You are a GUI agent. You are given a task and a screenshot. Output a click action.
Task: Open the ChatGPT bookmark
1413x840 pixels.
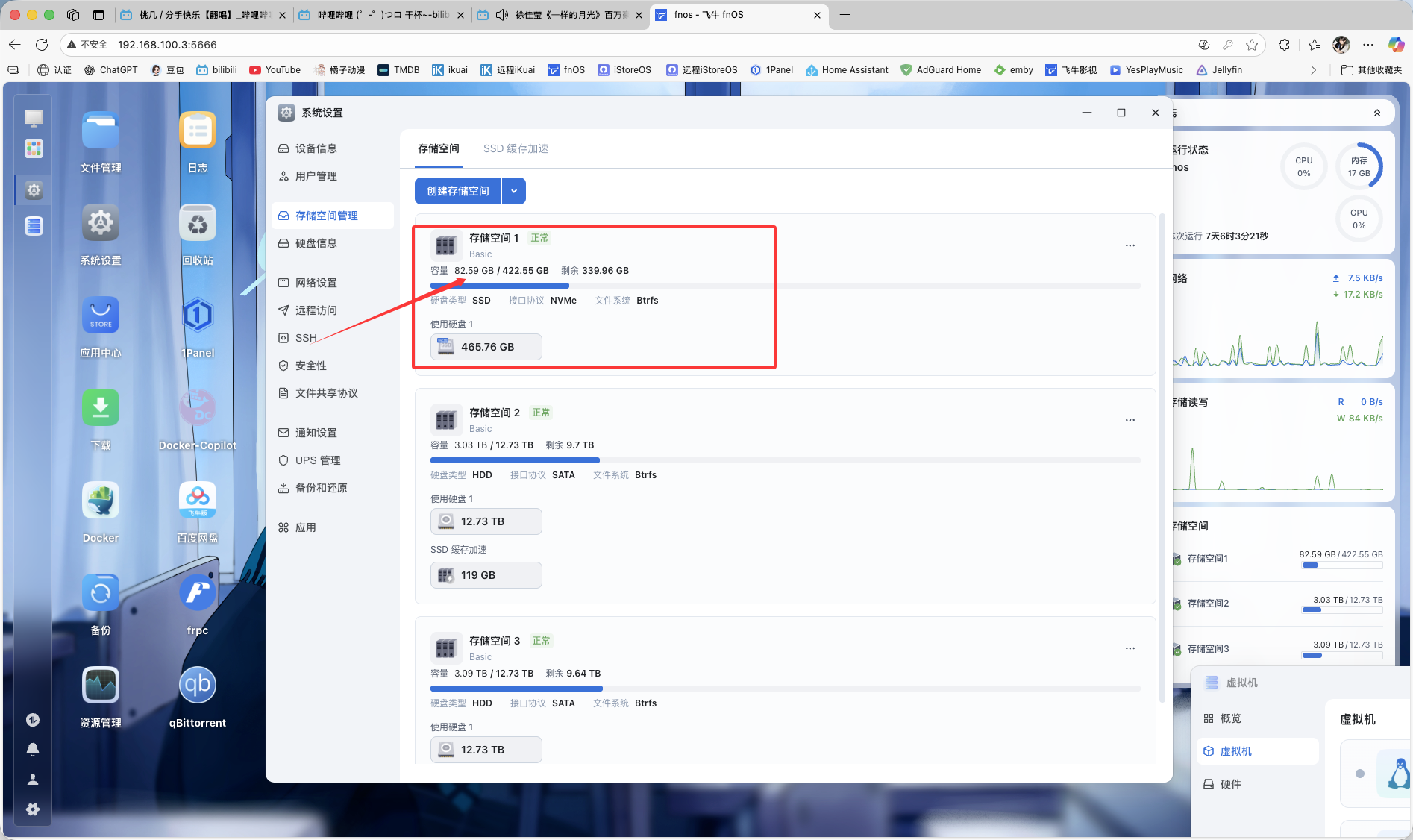[110, 70]
